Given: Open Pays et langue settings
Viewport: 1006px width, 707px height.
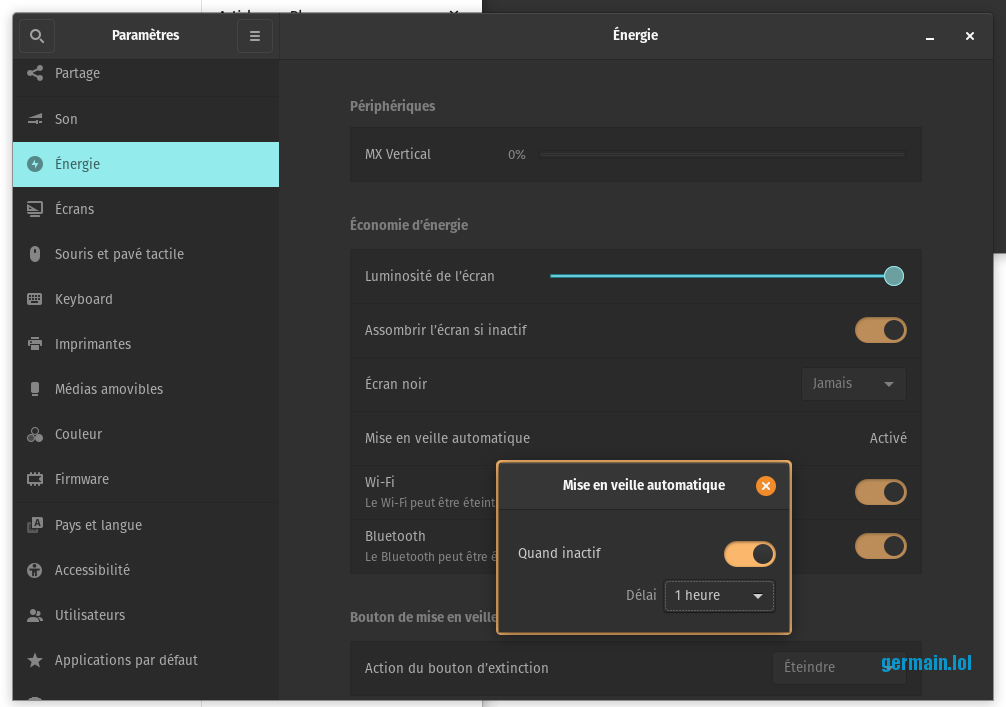Looking at the screenshot, I should [146, 525].
